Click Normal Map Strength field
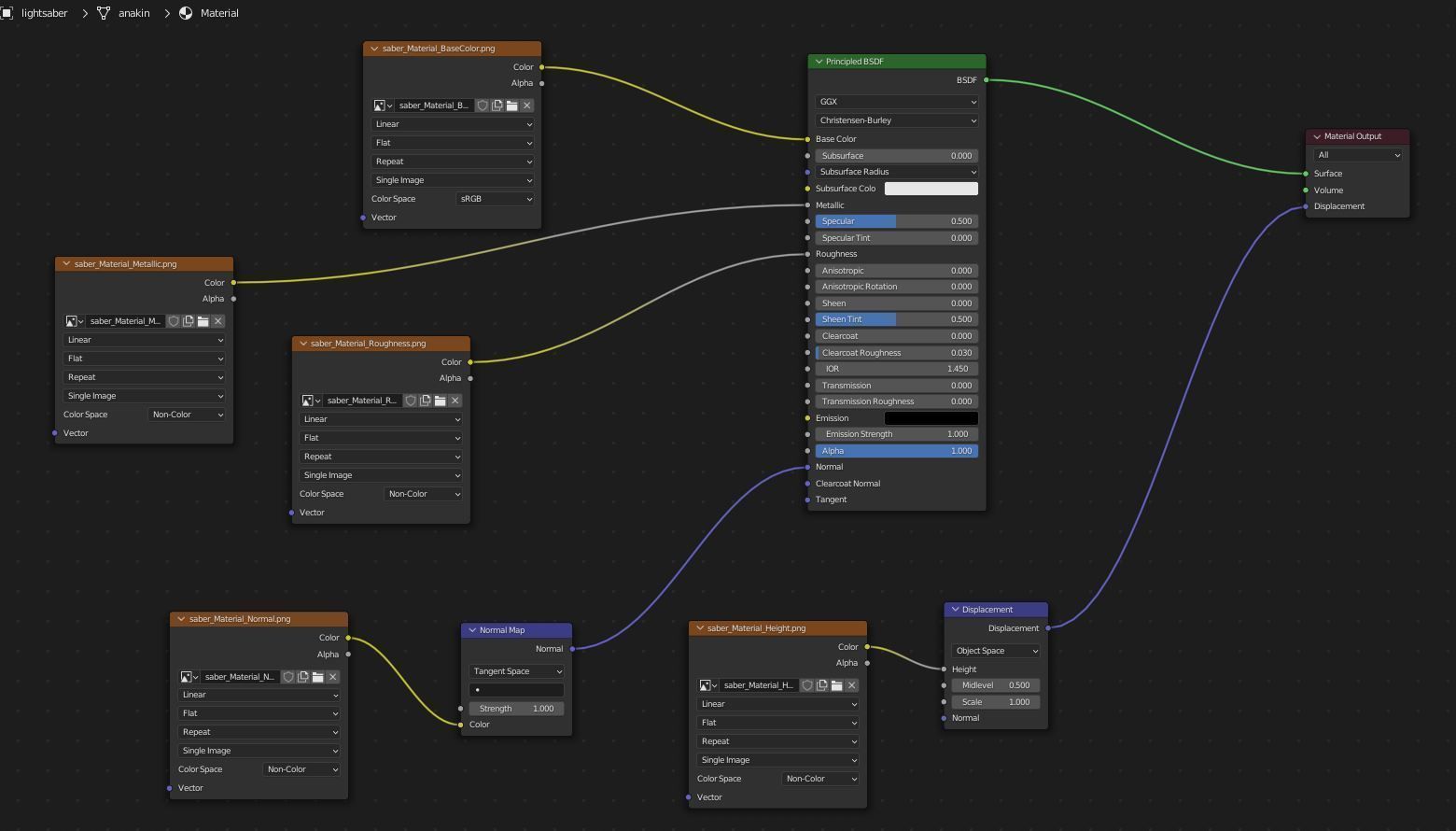This screenshot has width=1456, height=831. [x=516, y=709]
